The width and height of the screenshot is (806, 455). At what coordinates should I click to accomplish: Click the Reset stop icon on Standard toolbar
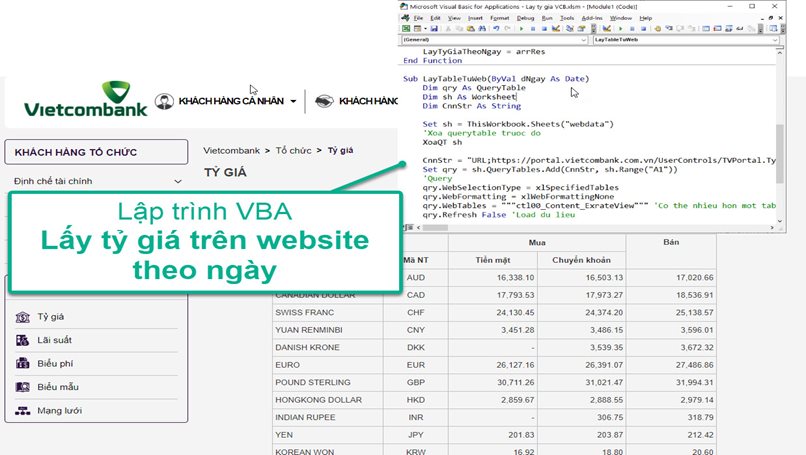544,28
